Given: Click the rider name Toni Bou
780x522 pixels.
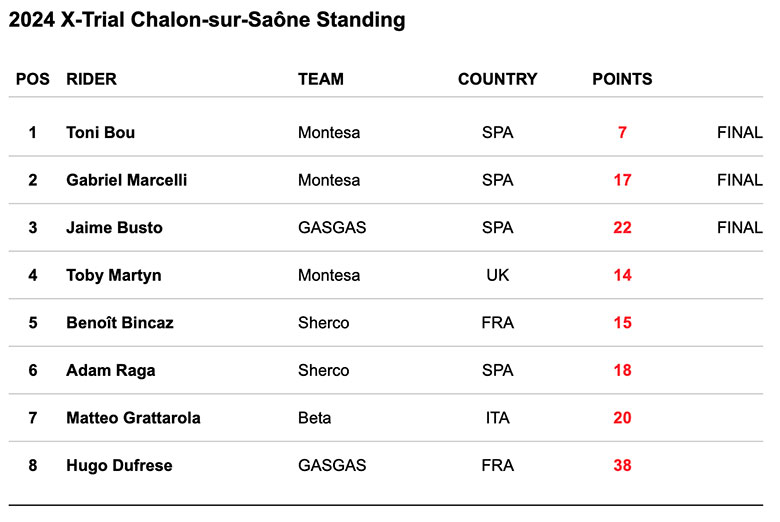Looking at the screenshot, I should coord(100,132).
